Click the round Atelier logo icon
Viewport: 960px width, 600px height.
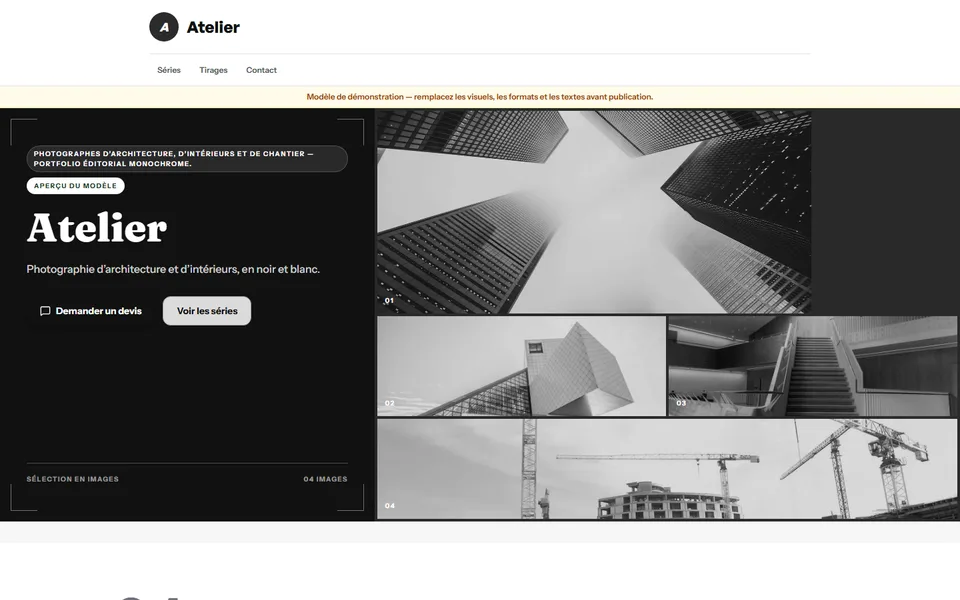[x=163, y=27]
